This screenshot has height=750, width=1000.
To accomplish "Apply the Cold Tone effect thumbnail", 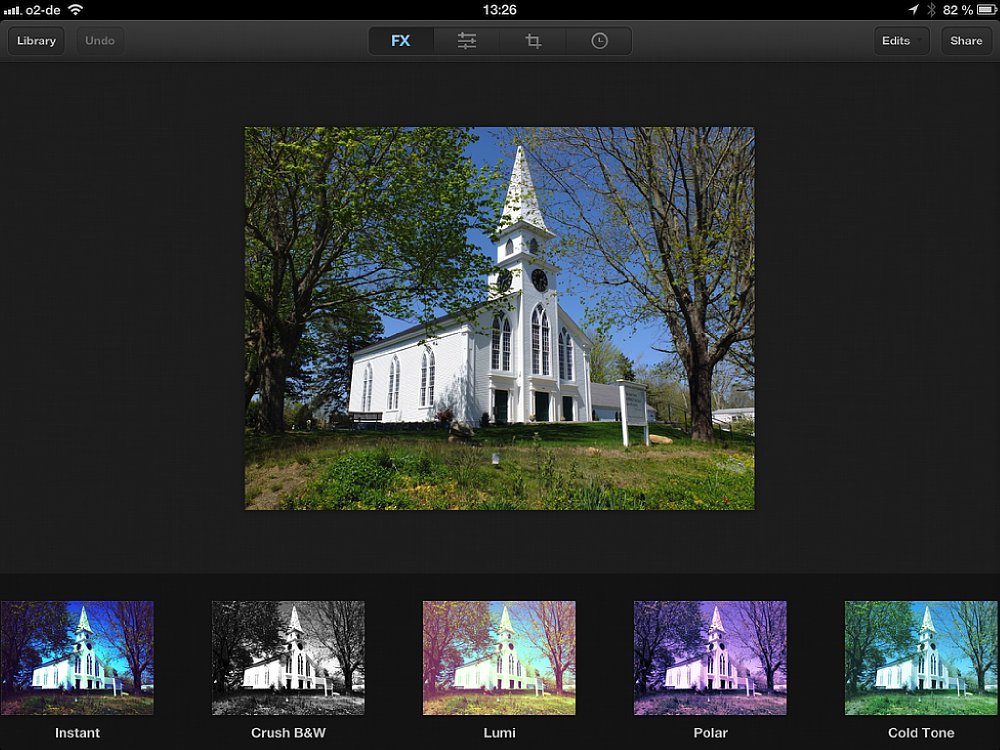I will pyautogui.click(x=921, y=658).
